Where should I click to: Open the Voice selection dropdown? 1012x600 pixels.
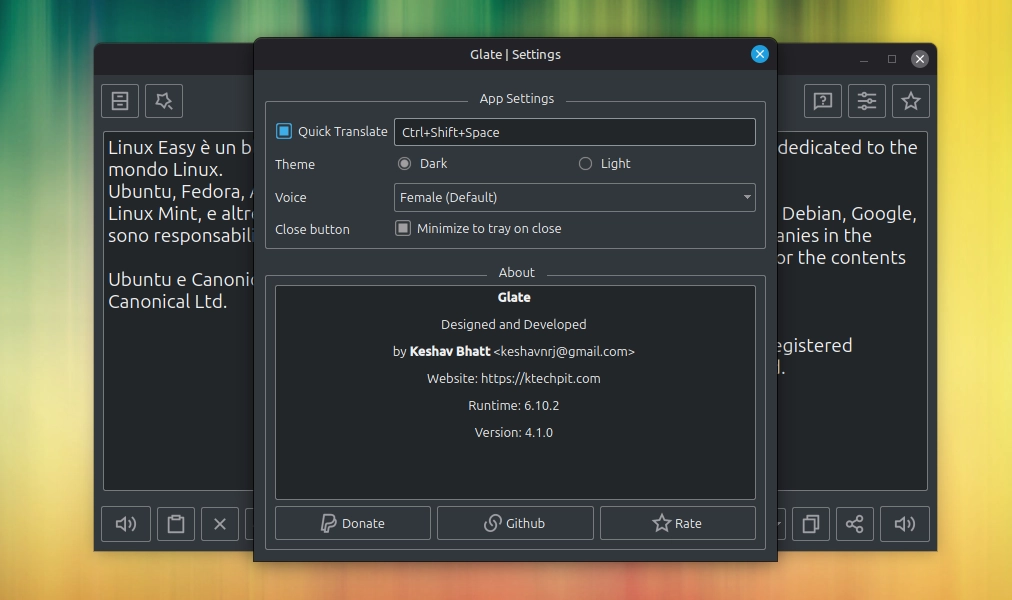574,197
